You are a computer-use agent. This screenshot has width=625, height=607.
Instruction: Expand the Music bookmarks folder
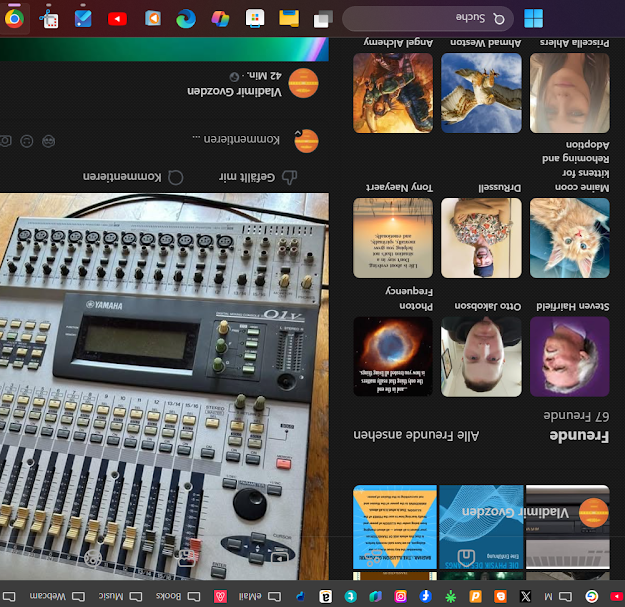(120, 596)
